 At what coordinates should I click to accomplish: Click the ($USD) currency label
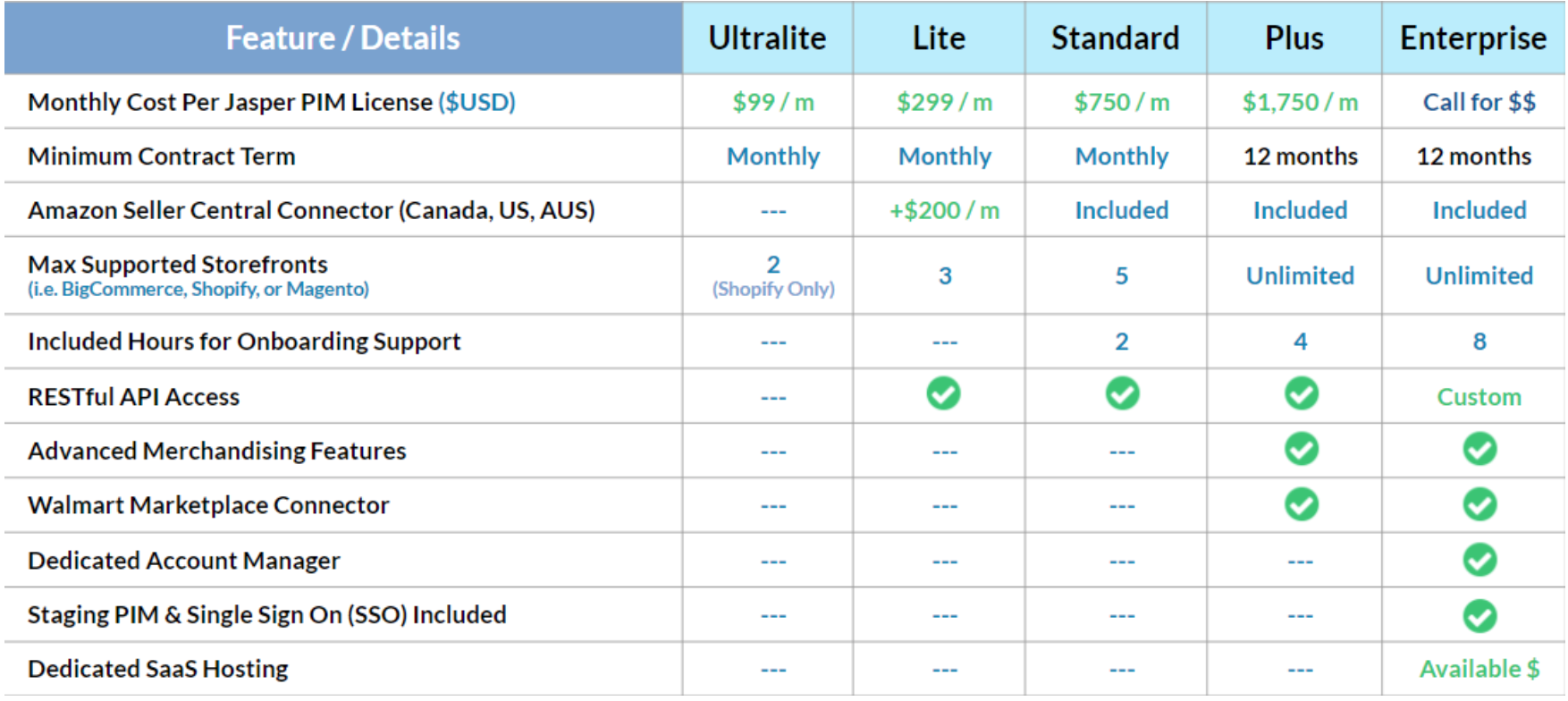tap(476, 102)
